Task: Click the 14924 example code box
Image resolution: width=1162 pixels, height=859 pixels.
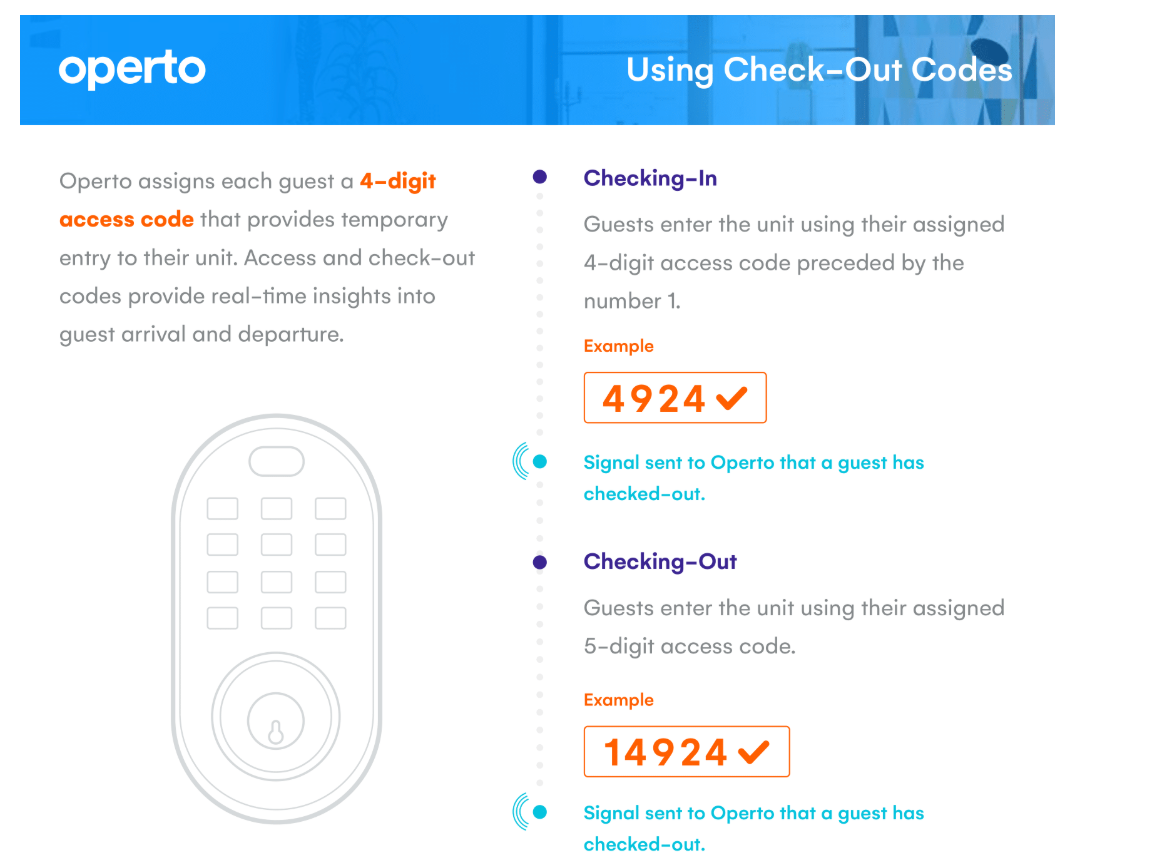Action: point(687,752)
